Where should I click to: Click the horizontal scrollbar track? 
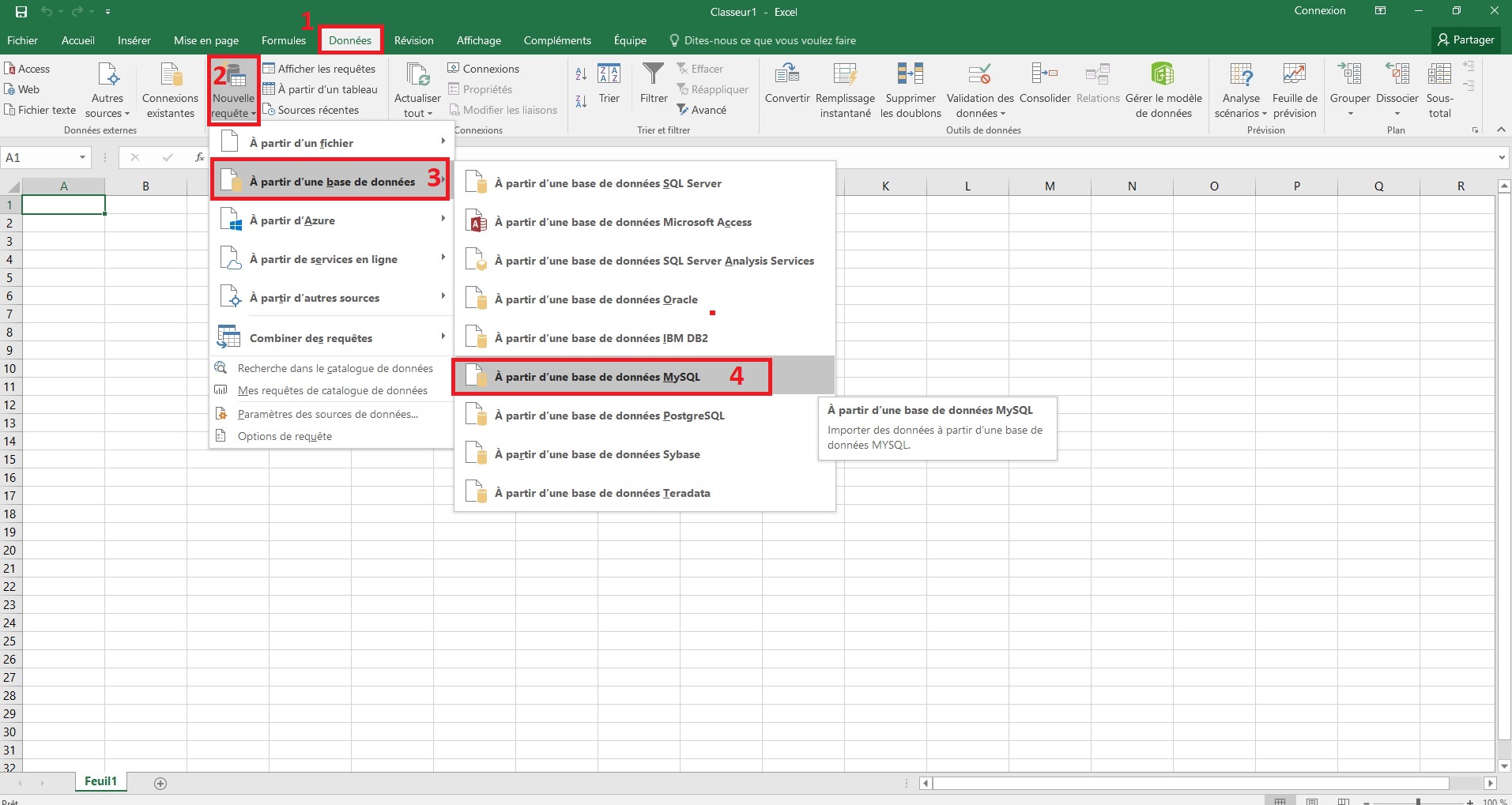tap(1190, 784)
